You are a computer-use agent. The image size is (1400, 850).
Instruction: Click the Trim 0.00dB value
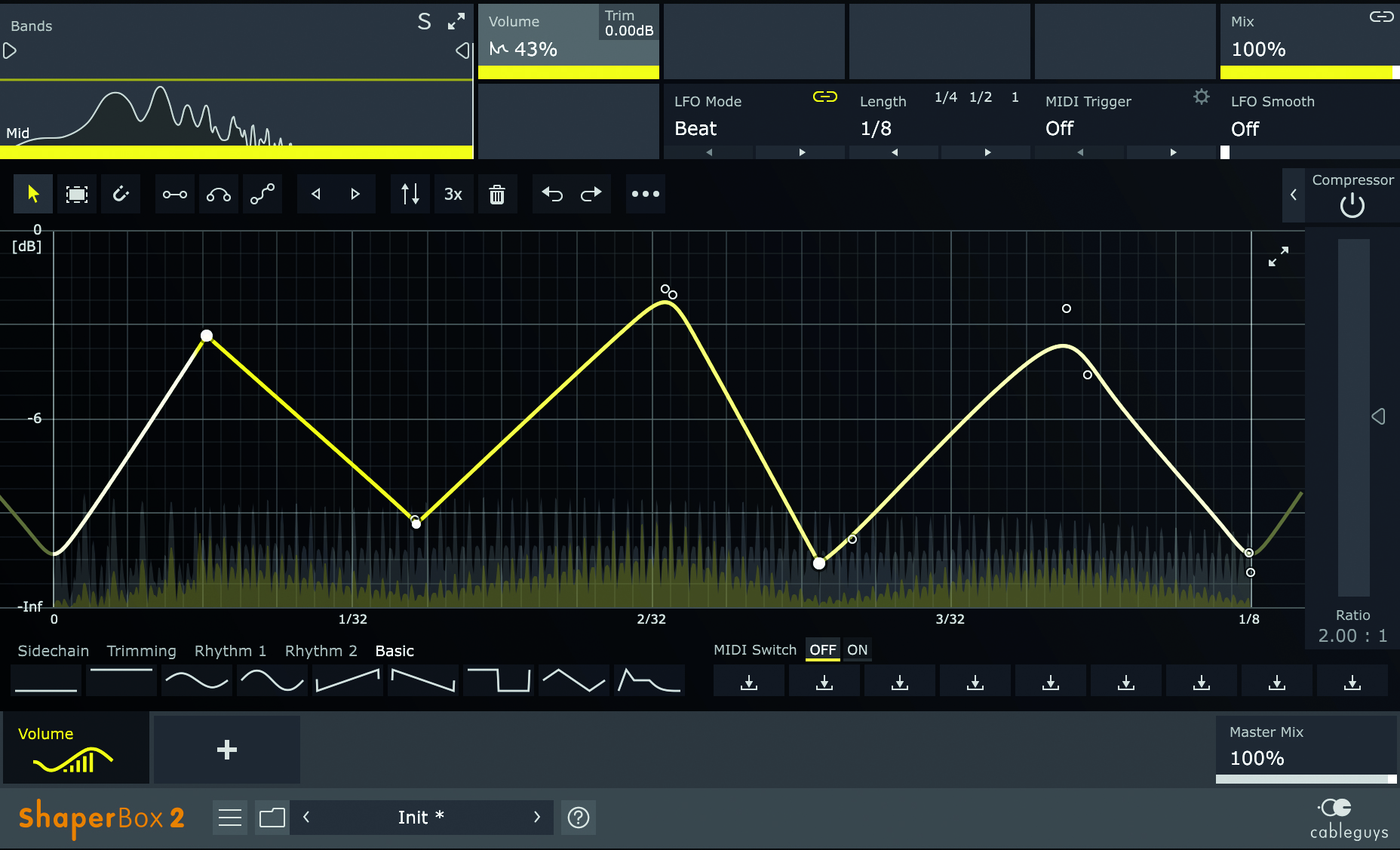point(629,31)
